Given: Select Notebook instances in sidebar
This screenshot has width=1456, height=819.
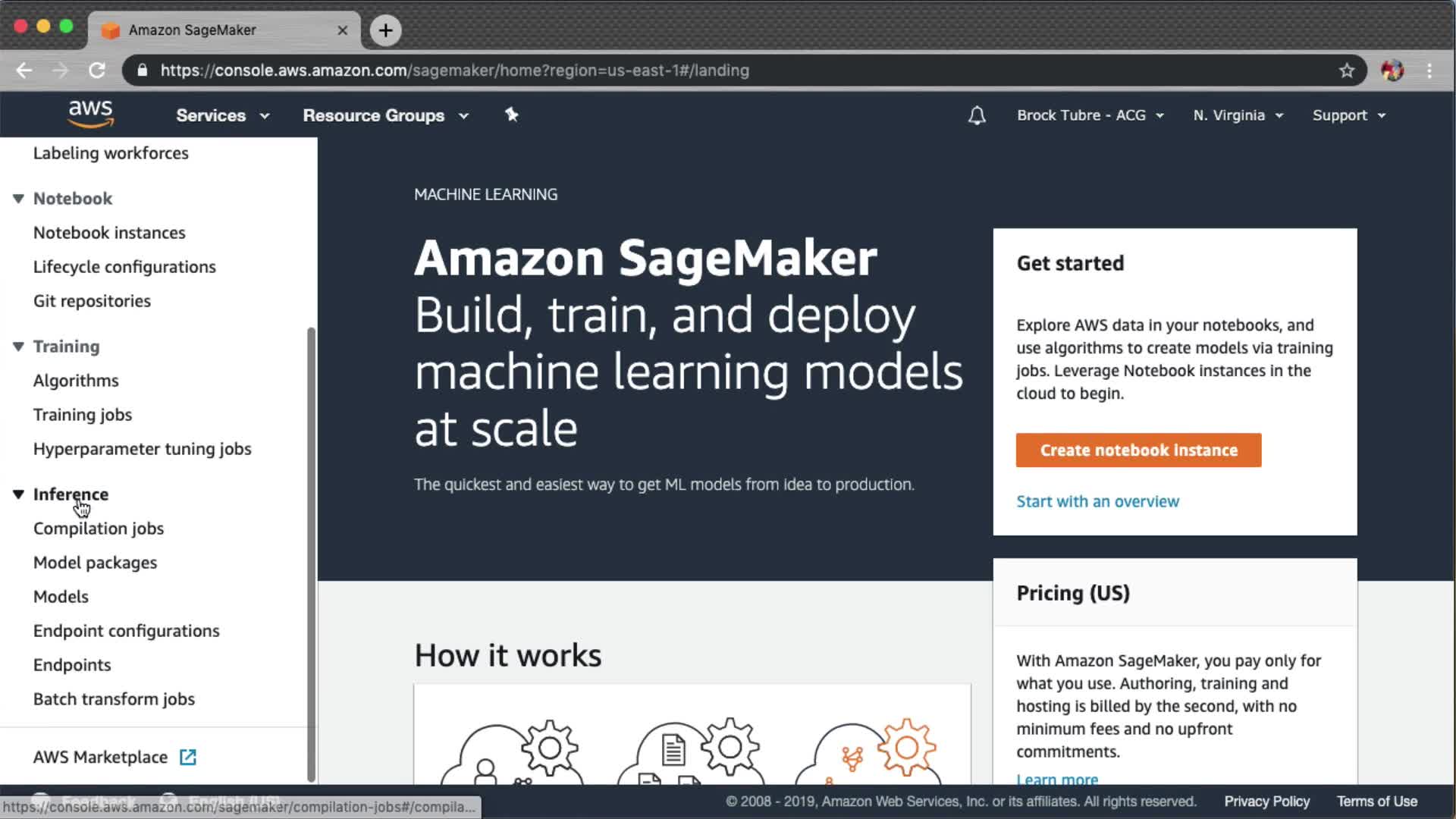Looking at the screenshot, I should click(x=109, y=233).
